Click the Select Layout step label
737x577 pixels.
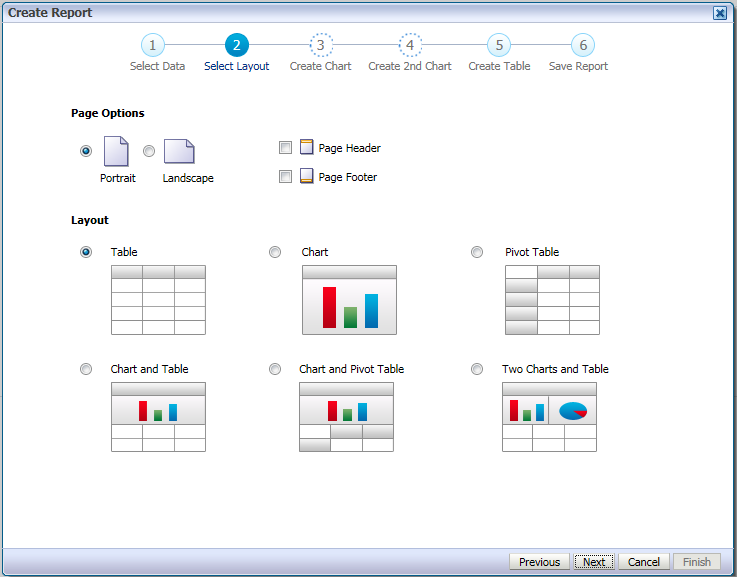pyautogui.click(x=236, y=66)
